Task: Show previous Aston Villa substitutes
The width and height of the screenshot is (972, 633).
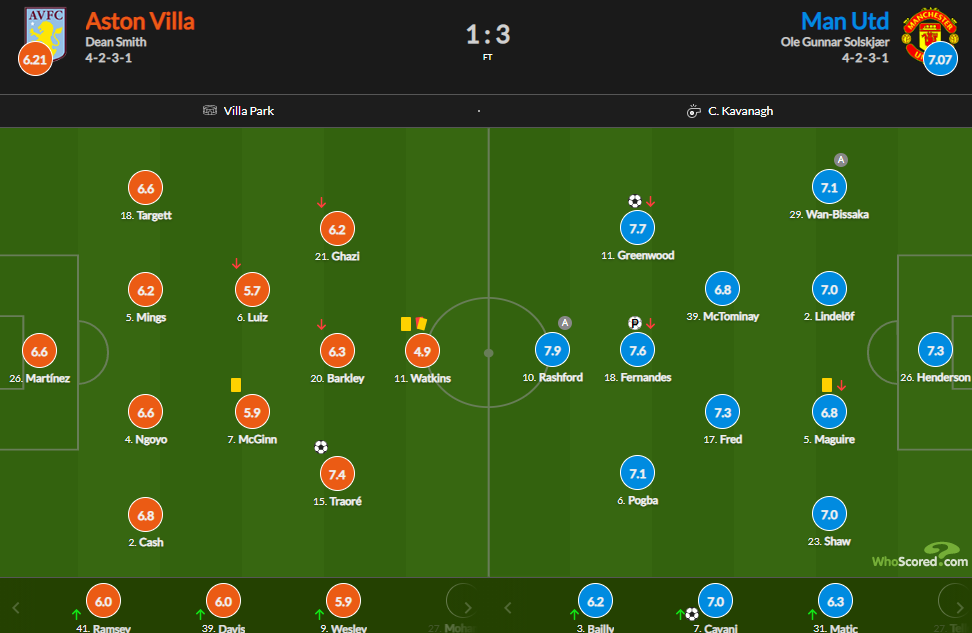Action: (x=16, y=608)
